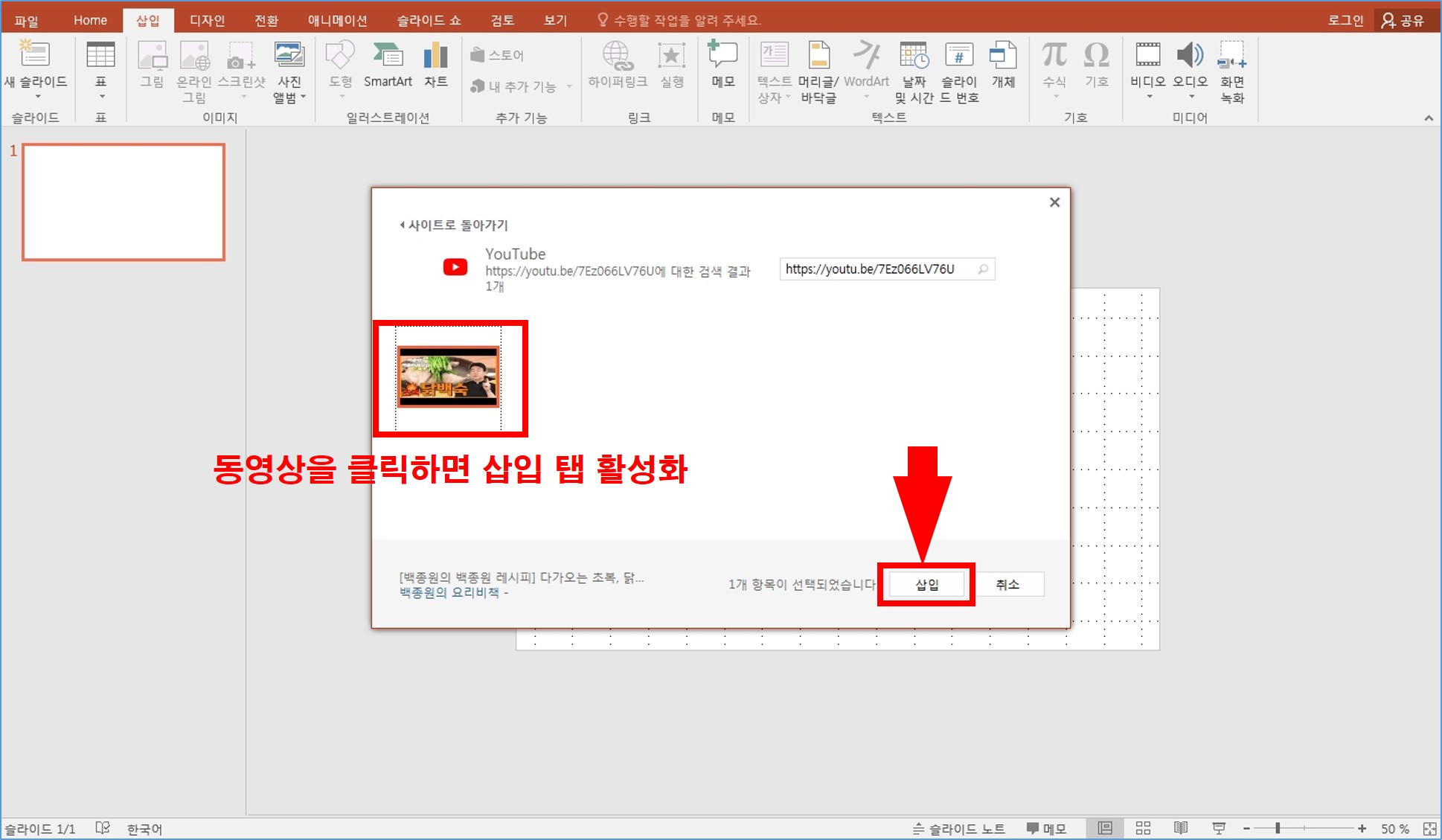Switch to reading view icon
The height and width of the screenshot is (840, 1442).
click(x=1181, y=828)
